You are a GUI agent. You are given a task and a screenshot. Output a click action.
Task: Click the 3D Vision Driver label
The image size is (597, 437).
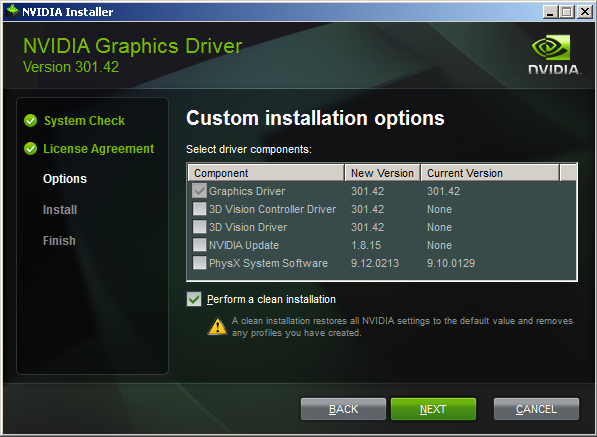(x=248, y=227)
